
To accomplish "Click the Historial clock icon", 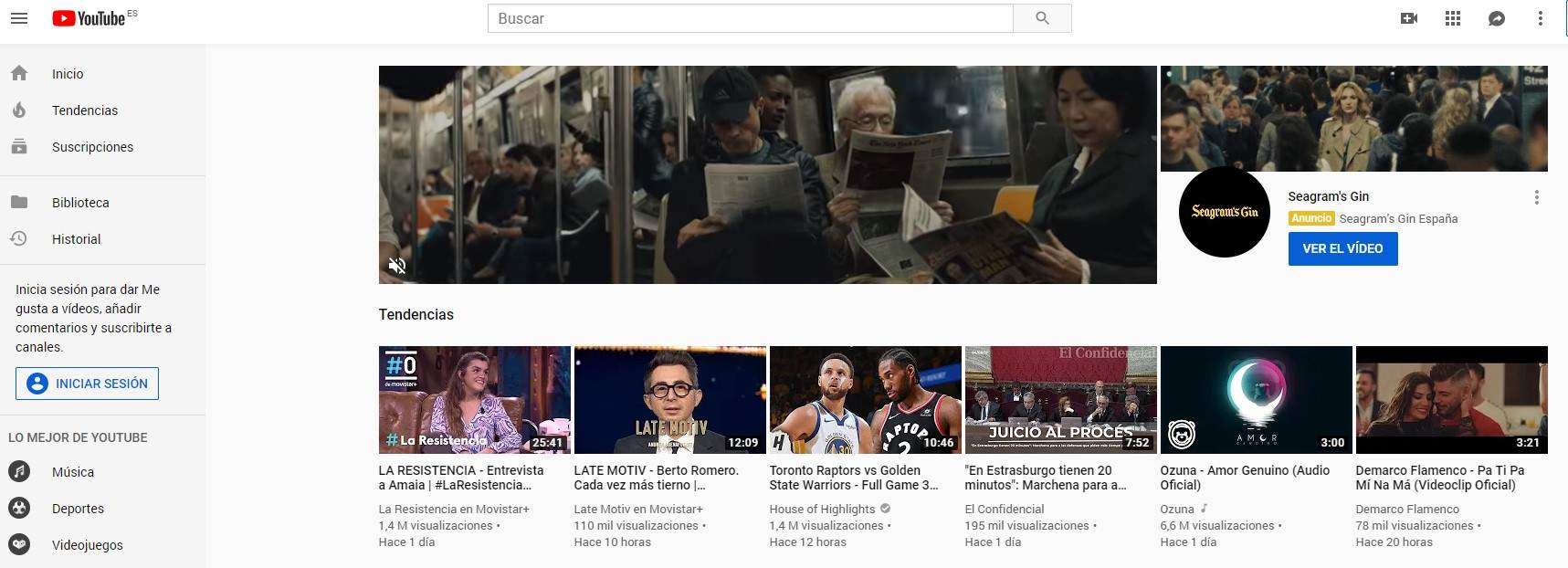I will [19, 238].
